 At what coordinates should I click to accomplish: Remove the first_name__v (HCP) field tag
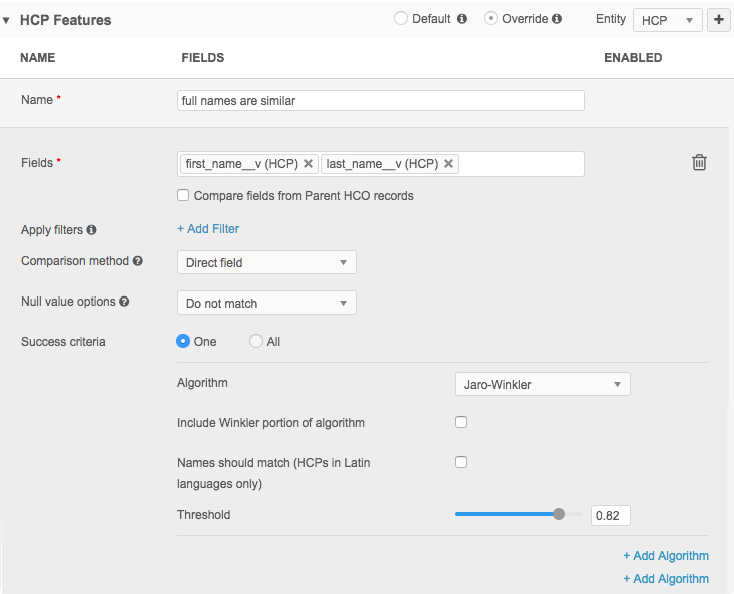(x=309, y=164)
